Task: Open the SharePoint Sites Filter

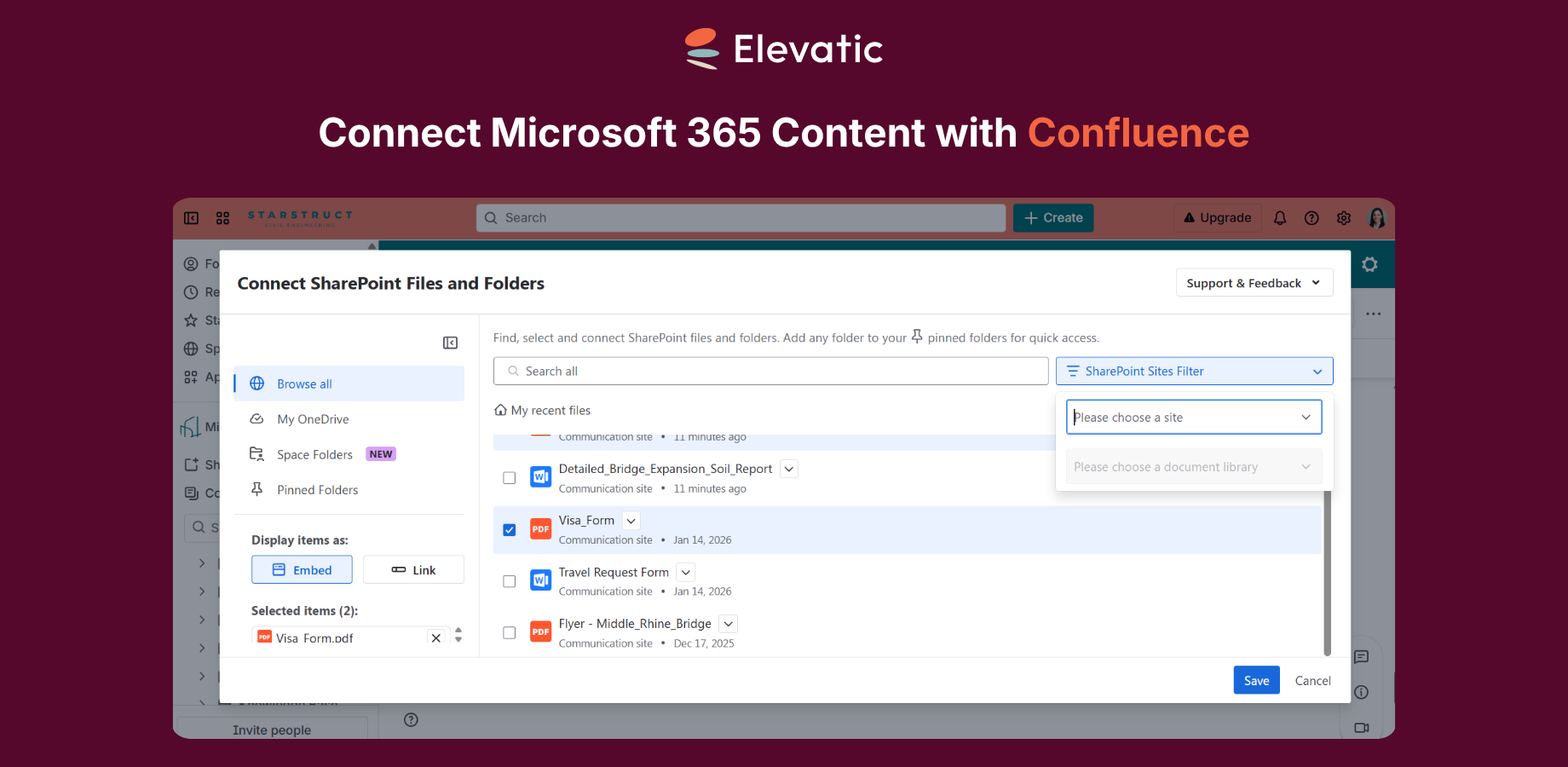Action: (x=1194, y=371)
